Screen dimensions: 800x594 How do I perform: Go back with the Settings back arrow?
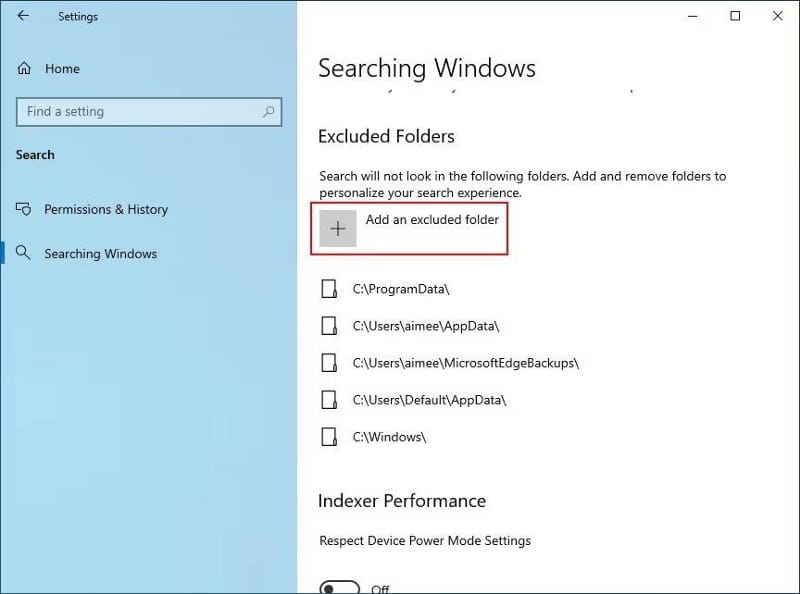click(x=23, y=16)
